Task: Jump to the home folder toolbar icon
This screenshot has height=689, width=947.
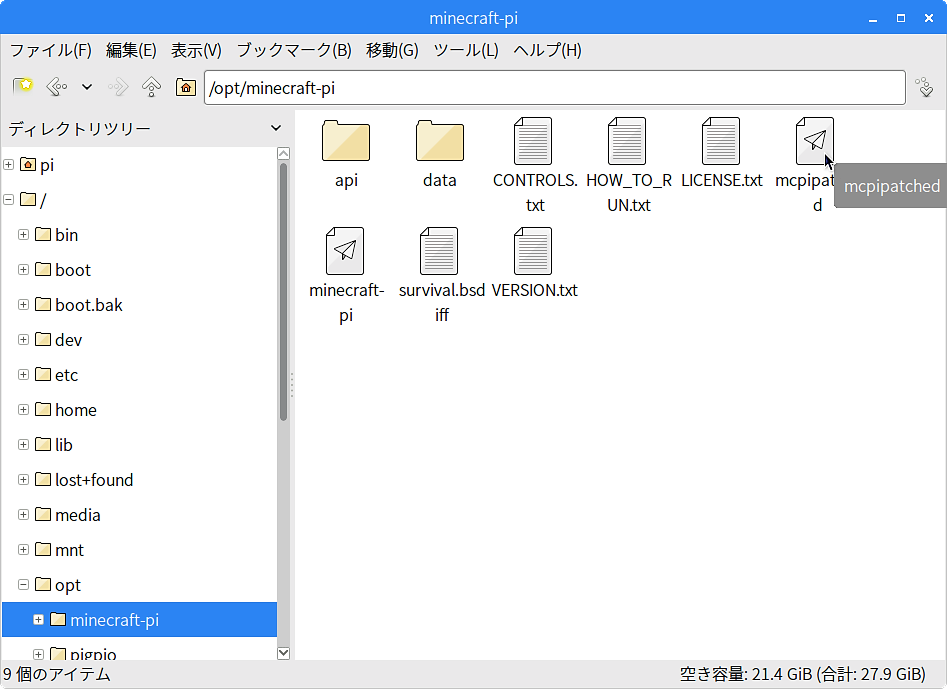Action: pyautogui.click(x=185, y=87)
